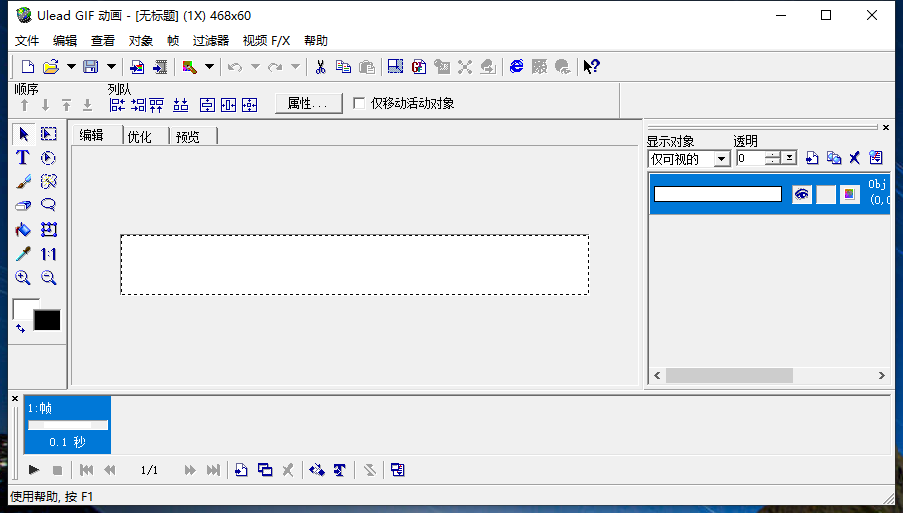
Task: Click the Add video icon in toolbar
Action: coord(160,67)
